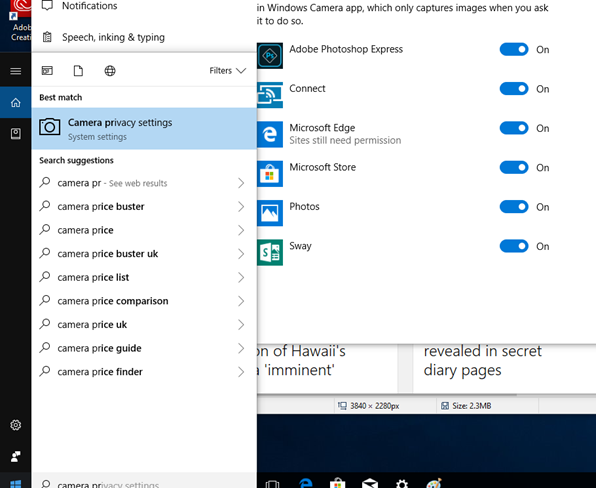Select 'camera price guide' suggestion text
Screen dimensions: 596x488
coord(99,348)
